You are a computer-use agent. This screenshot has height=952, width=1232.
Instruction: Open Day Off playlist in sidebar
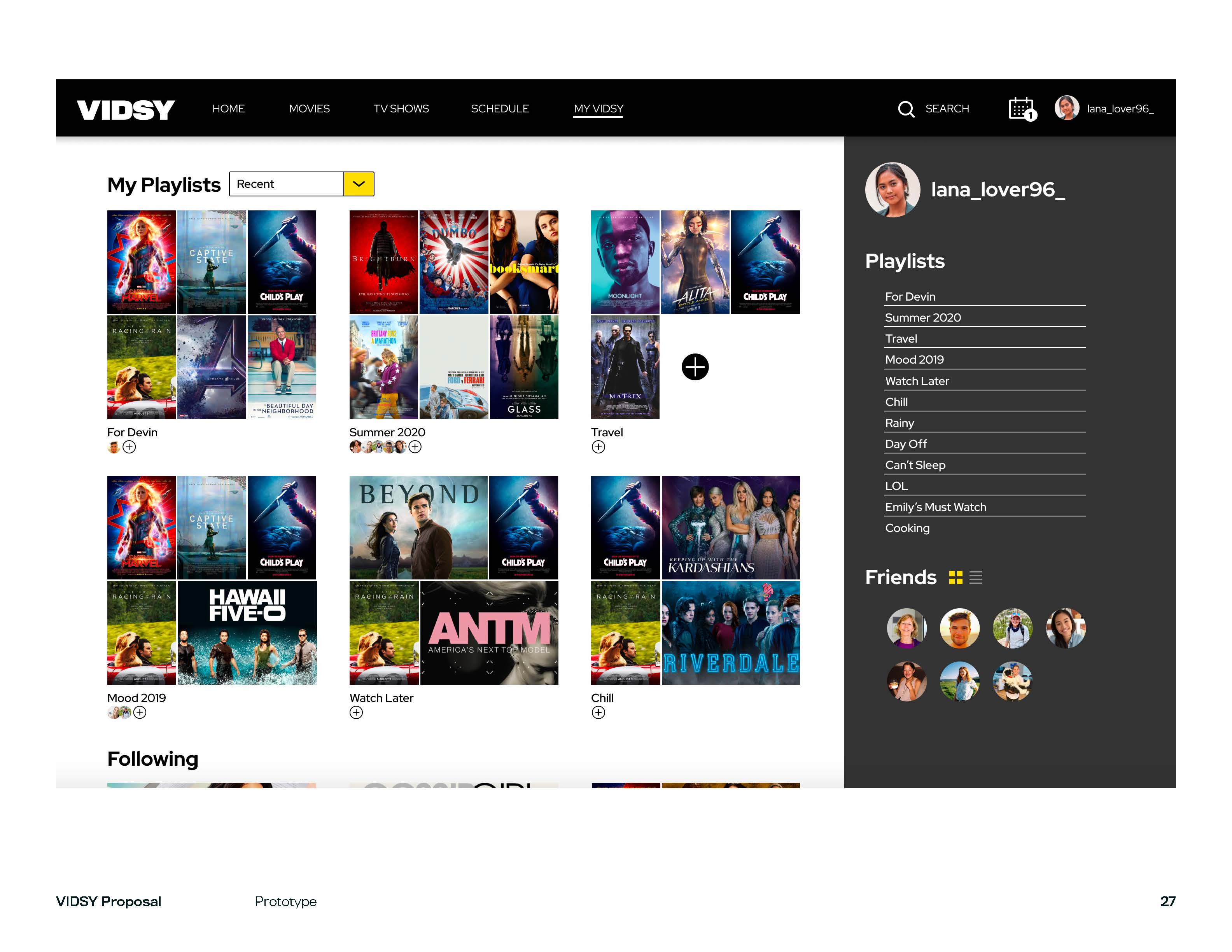[x=984, y=444]
